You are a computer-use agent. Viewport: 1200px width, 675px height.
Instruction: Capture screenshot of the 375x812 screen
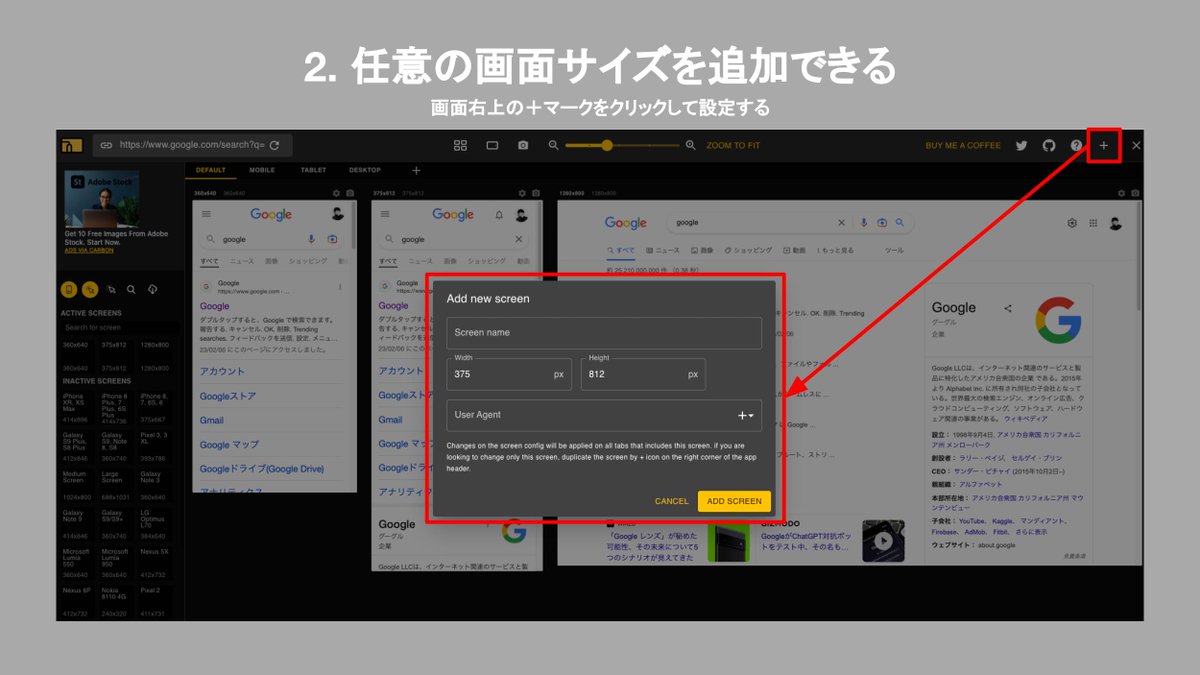[536, 193]
